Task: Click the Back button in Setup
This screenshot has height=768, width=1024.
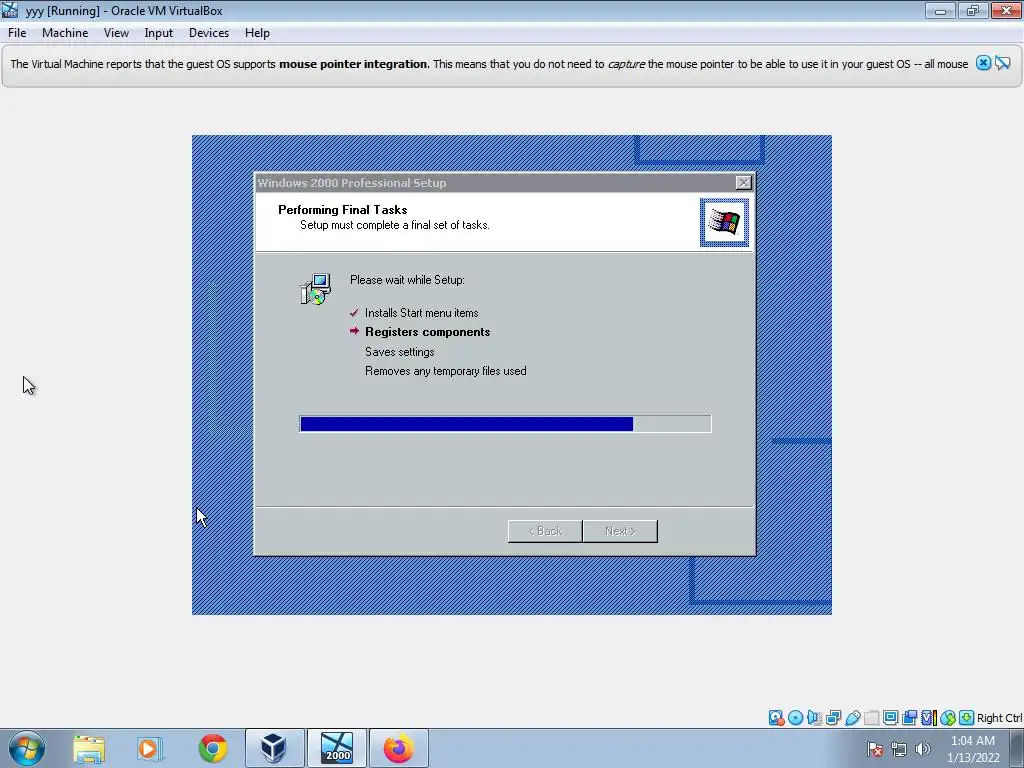Action: click(545, 531)
